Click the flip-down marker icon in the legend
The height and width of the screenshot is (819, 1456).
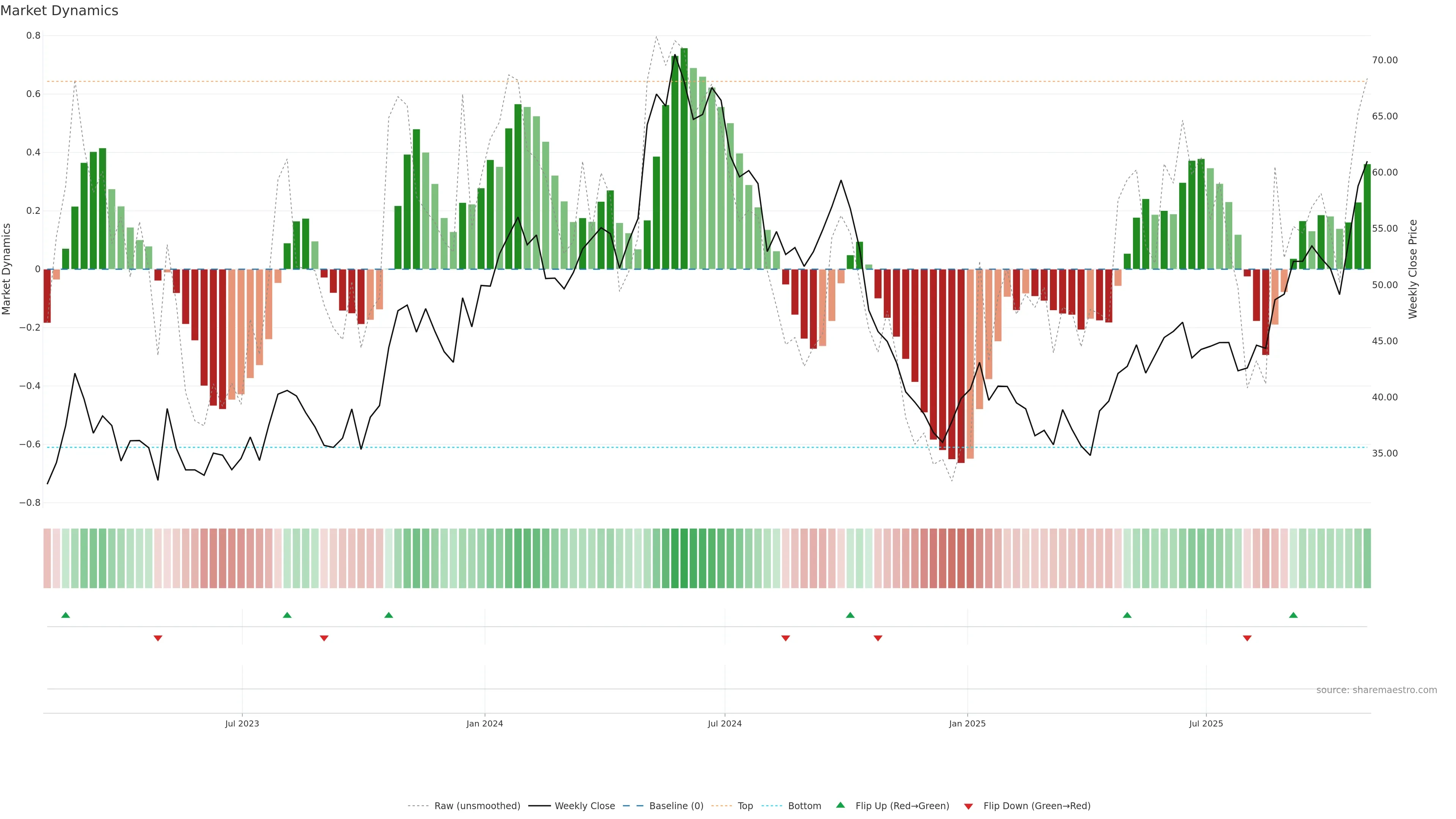pyautogui.click(x=968, y=806)
